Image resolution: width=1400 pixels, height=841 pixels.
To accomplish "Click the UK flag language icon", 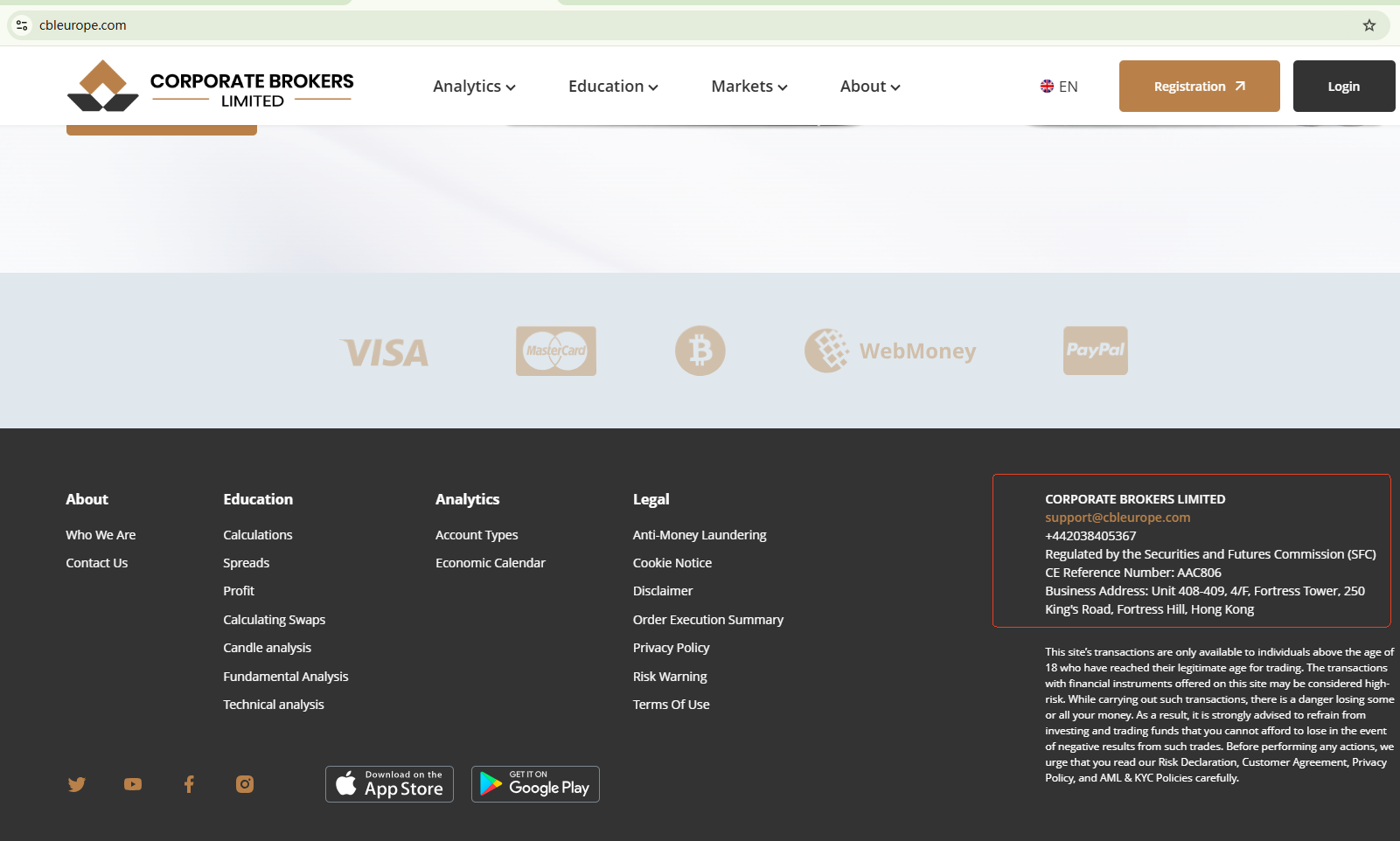I will [x=1047, y=87].
